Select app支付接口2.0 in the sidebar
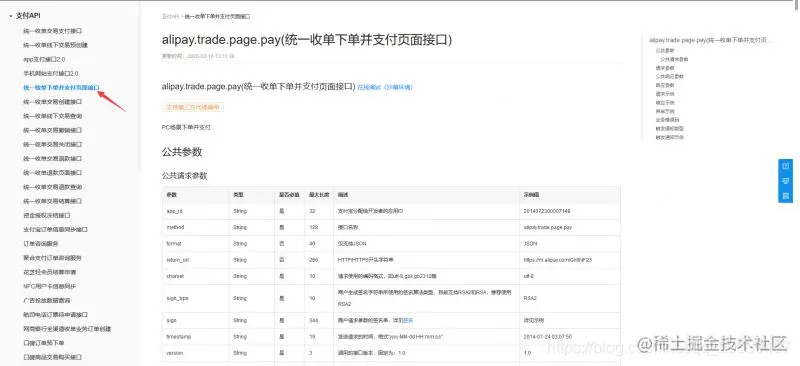Screen dimensions: 800x366 coord(44,59)
